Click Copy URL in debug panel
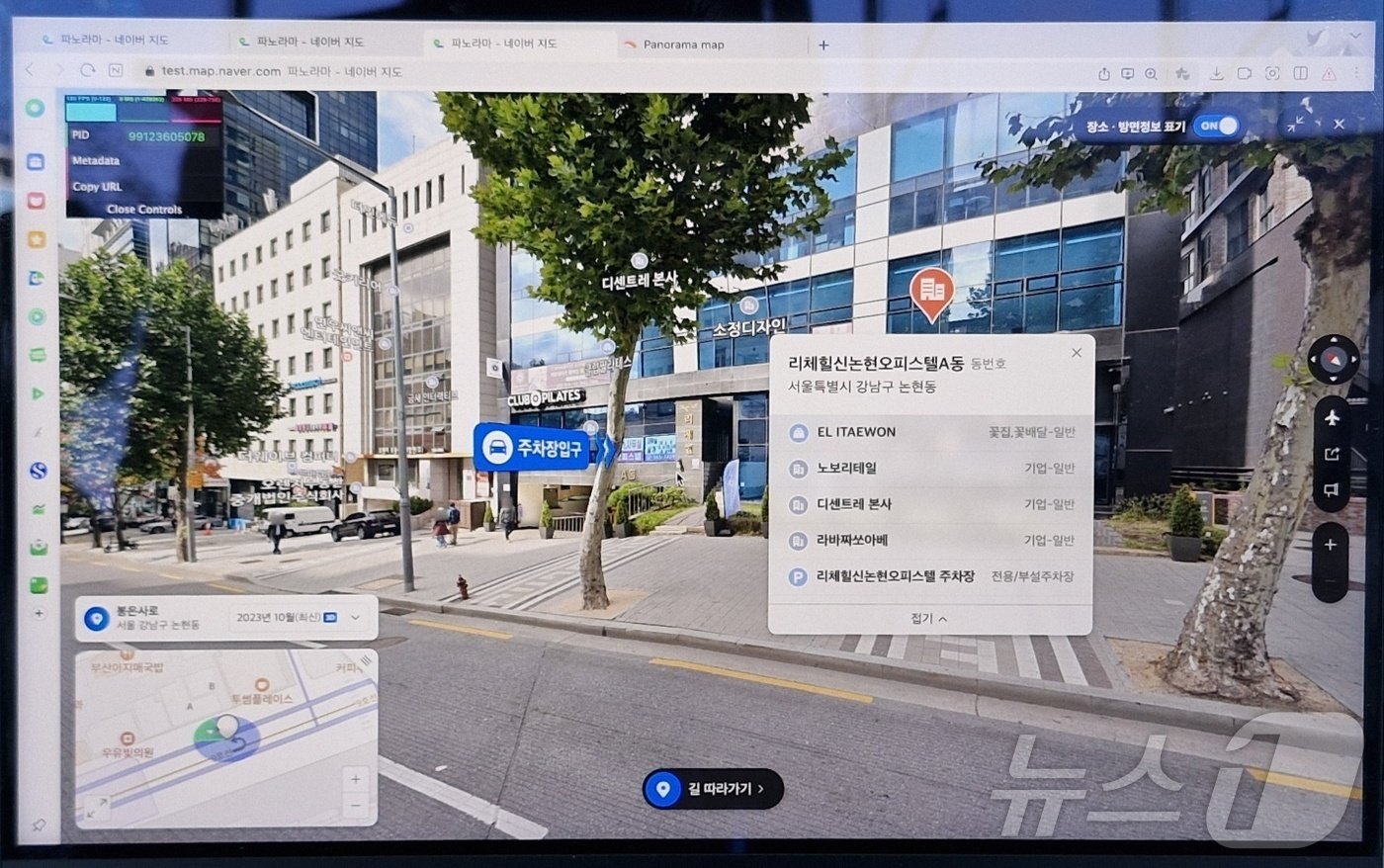 pos(97,186)
